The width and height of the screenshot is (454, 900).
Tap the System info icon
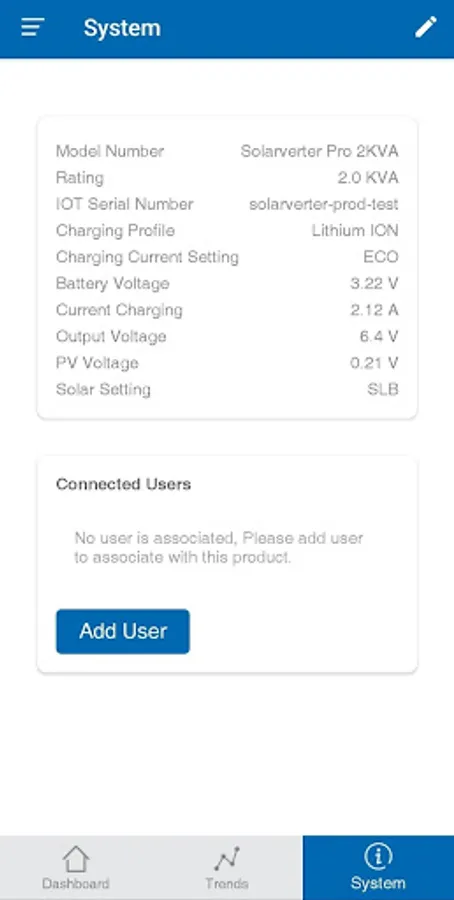pos(378,858)
